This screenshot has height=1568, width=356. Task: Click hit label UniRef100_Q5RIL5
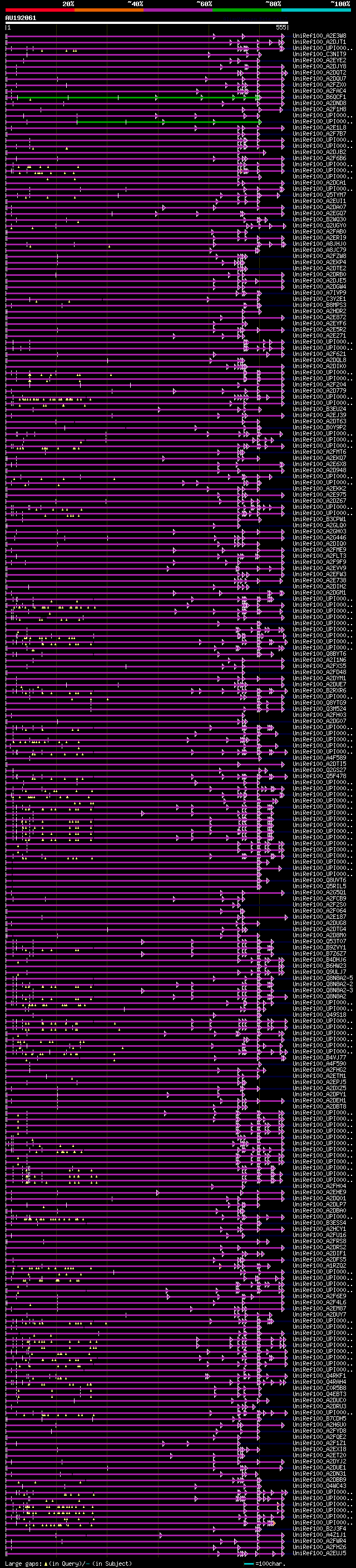[319, 886]
